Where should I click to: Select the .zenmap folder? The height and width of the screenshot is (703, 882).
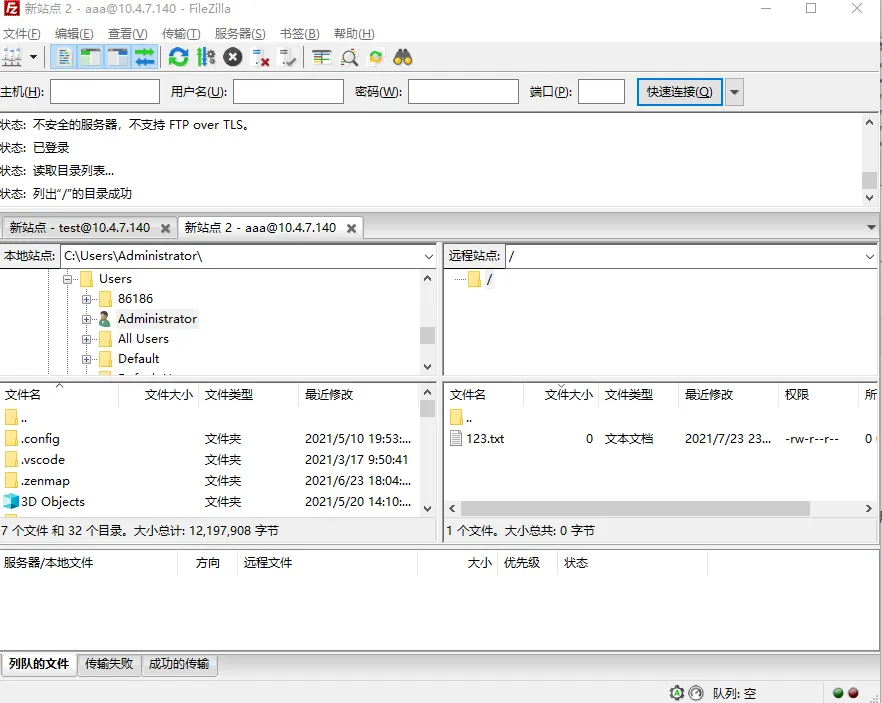click(45, 481)
